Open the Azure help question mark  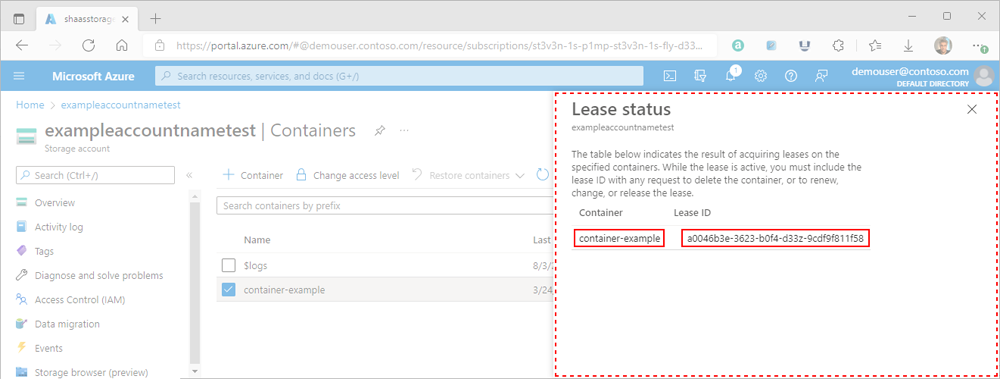coord(791,76)
